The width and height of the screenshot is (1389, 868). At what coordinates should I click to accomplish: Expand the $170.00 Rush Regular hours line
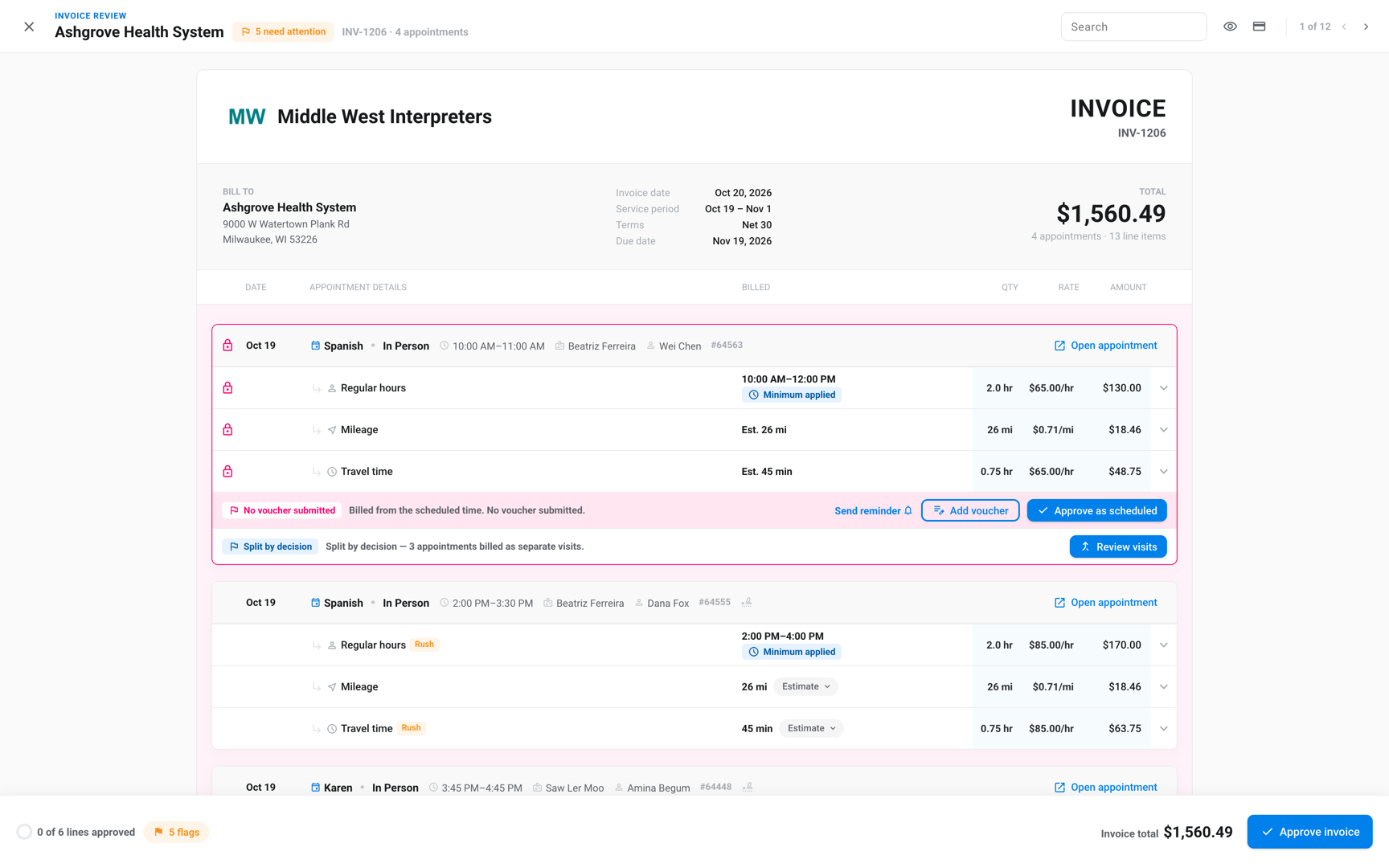(1163, 645)
